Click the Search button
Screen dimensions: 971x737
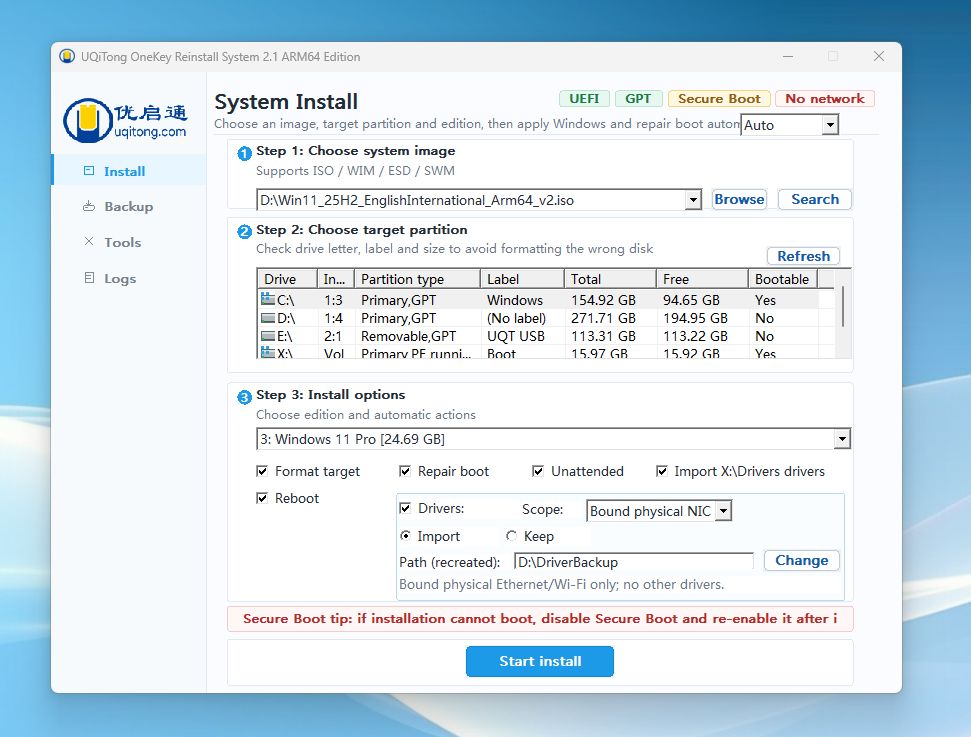[x=815, y=199]
